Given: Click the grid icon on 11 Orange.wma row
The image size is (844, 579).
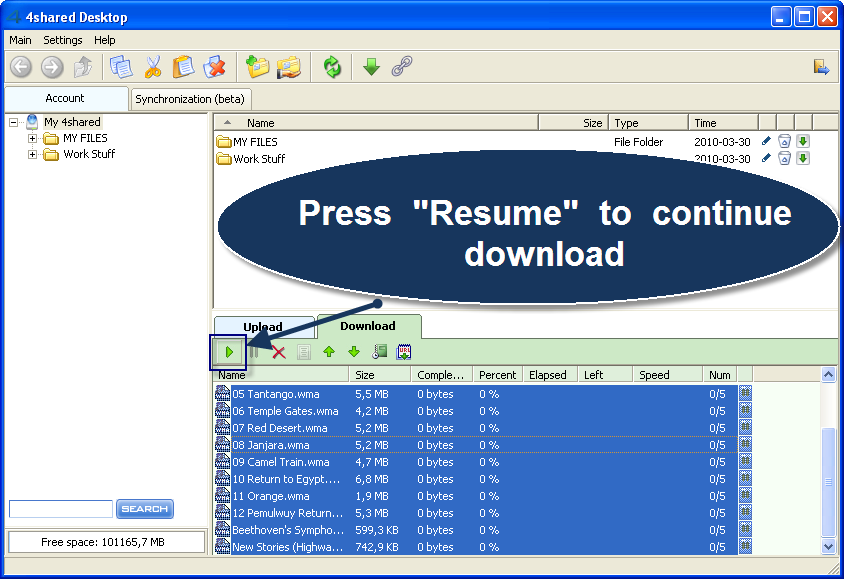Looking at the screenshot, I should [745, 496].
